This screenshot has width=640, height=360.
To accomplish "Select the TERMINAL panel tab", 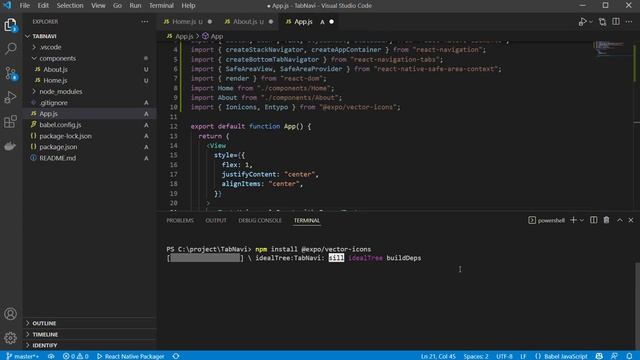I will pyautogui.click(x=307, y=220).
